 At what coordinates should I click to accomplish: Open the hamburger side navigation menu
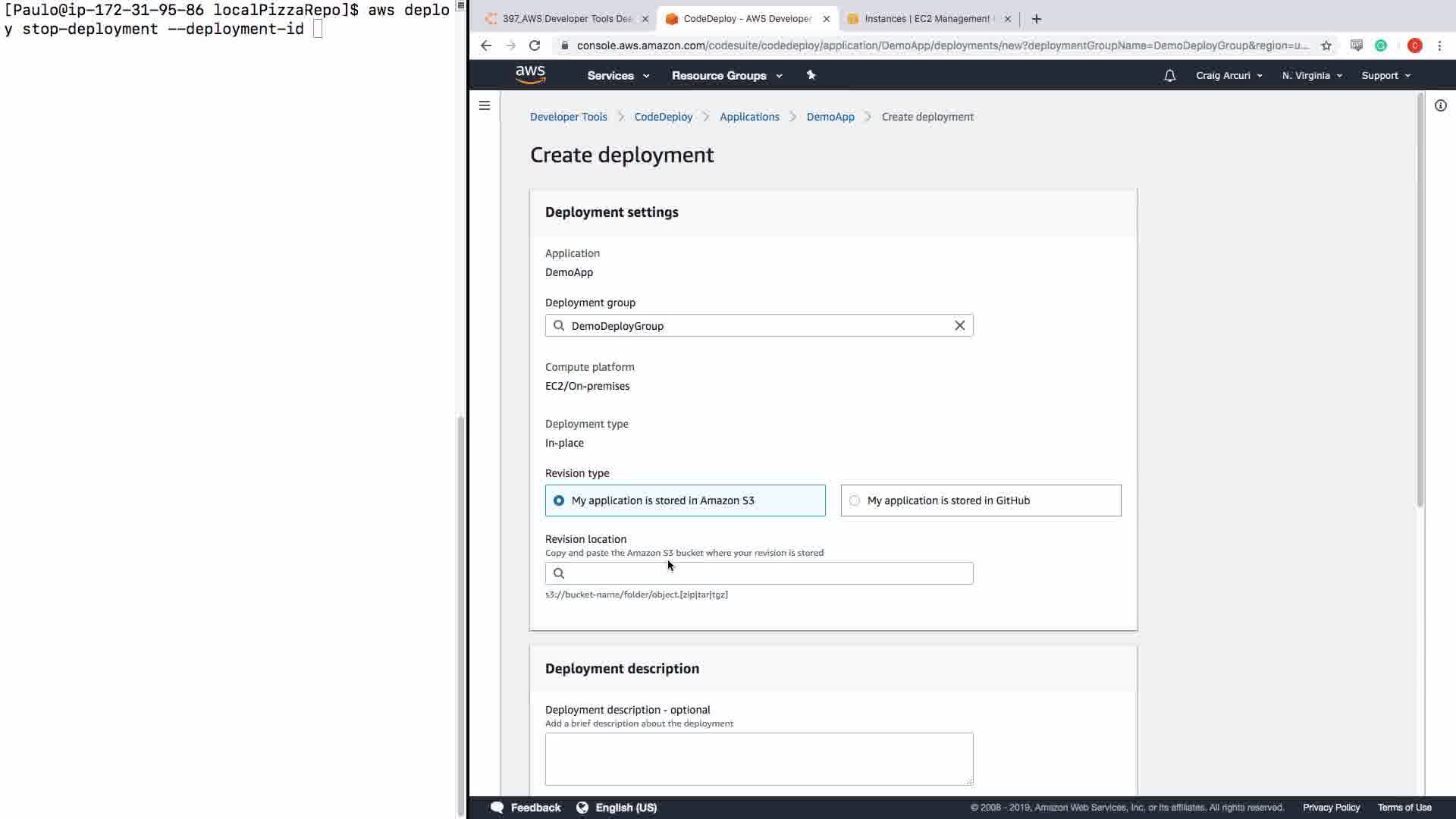[485, 105]
